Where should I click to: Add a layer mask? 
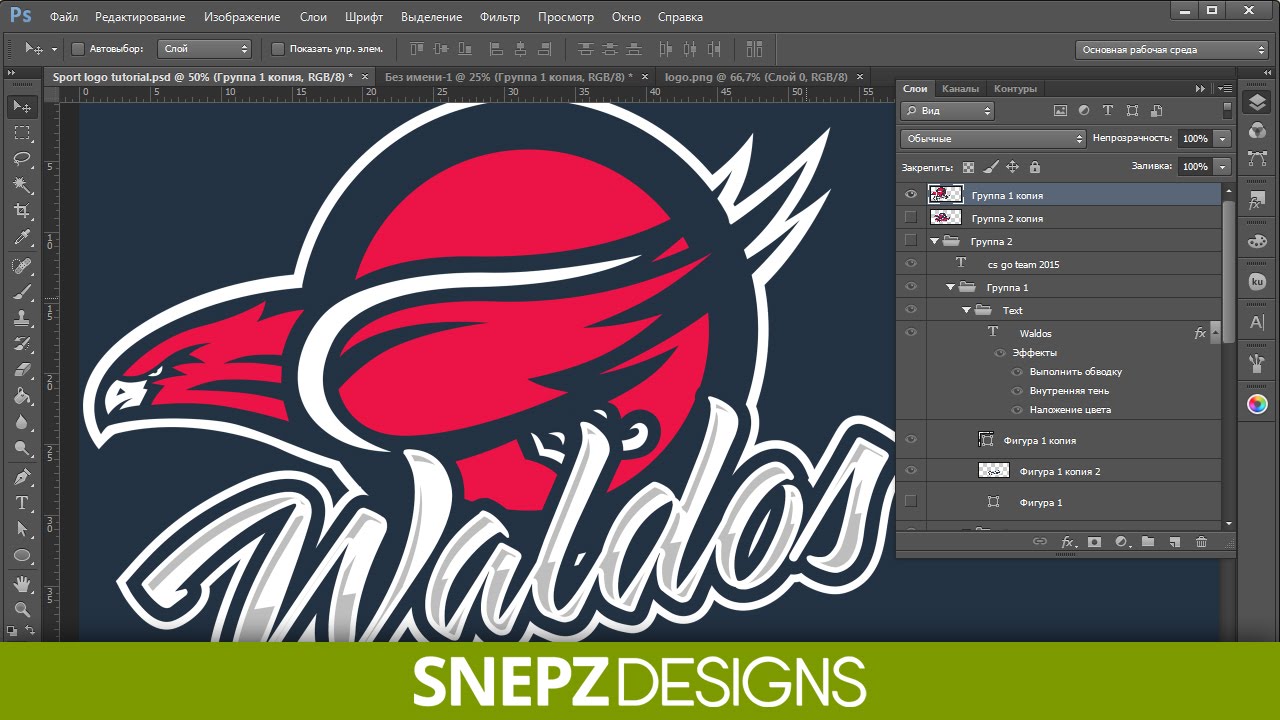[1094, 542]
